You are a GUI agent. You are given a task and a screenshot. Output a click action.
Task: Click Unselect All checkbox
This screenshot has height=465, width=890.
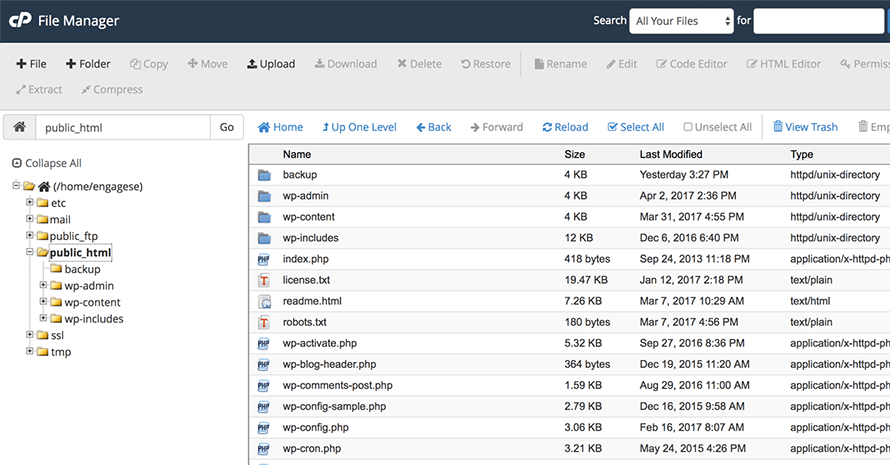click(x=717, y=127)
